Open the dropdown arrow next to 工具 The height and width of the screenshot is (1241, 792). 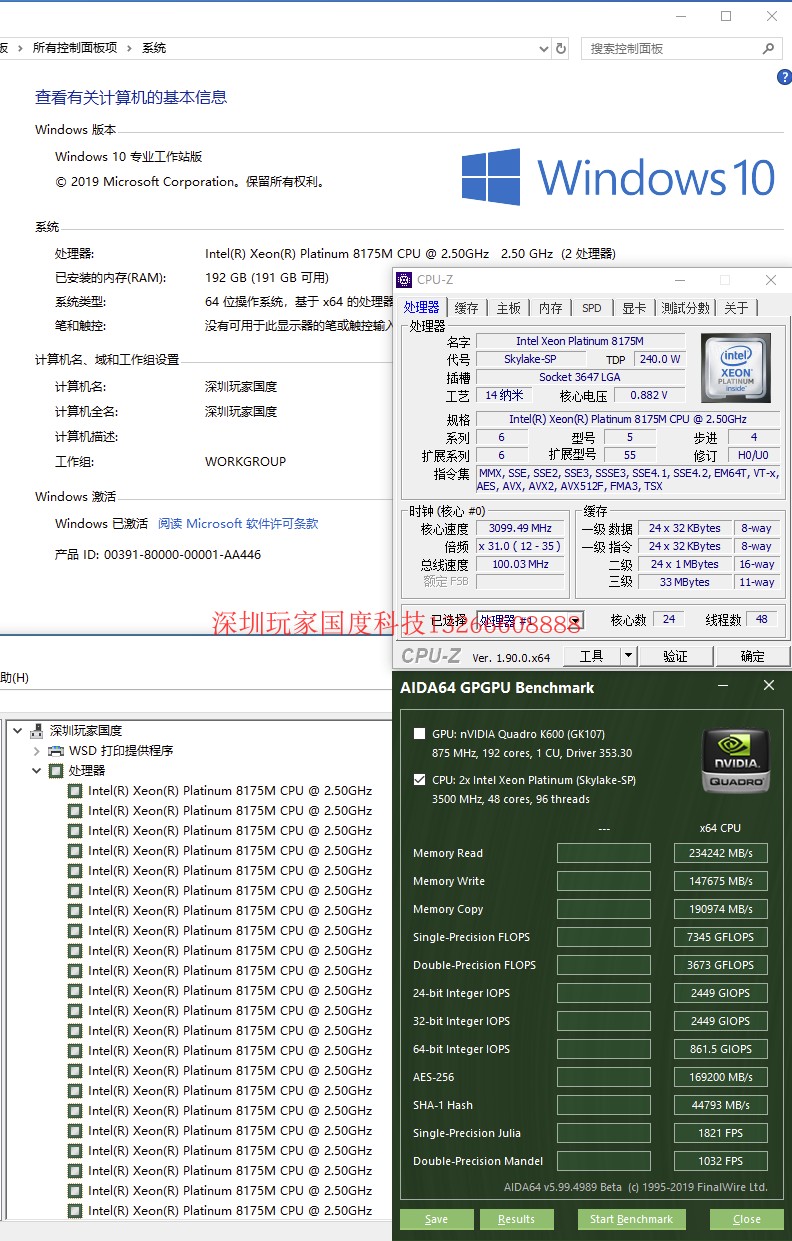click(x=628, y=656)
